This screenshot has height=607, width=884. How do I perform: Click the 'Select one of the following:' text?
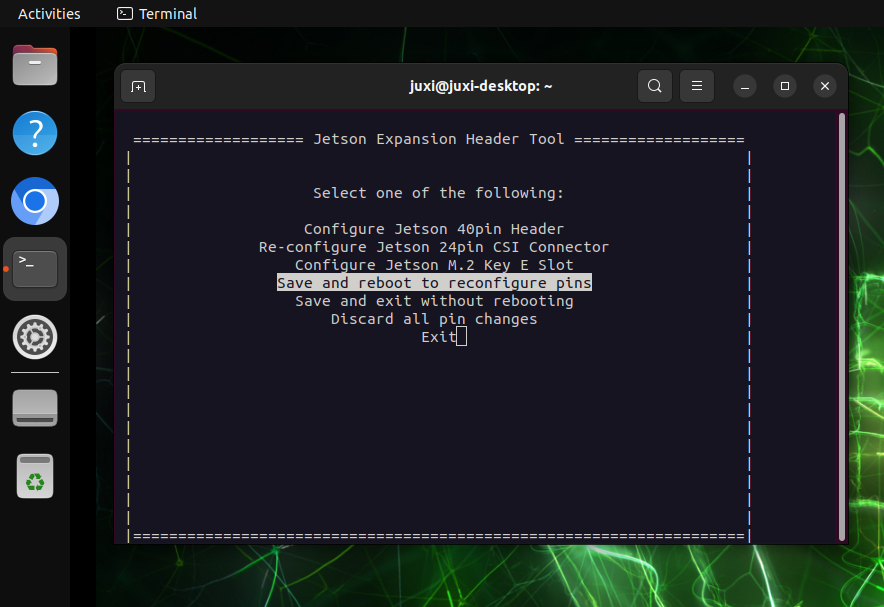point(439,193)
